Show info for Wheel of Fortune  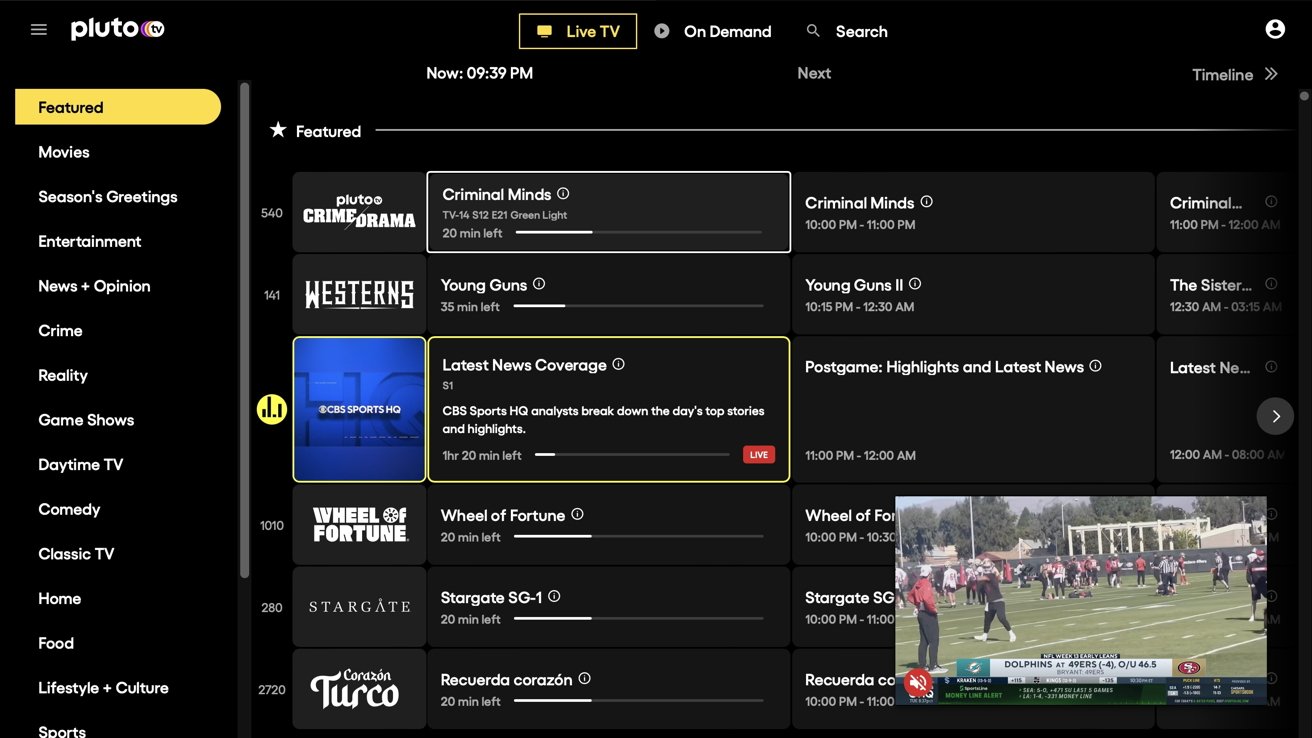[577, 514]
